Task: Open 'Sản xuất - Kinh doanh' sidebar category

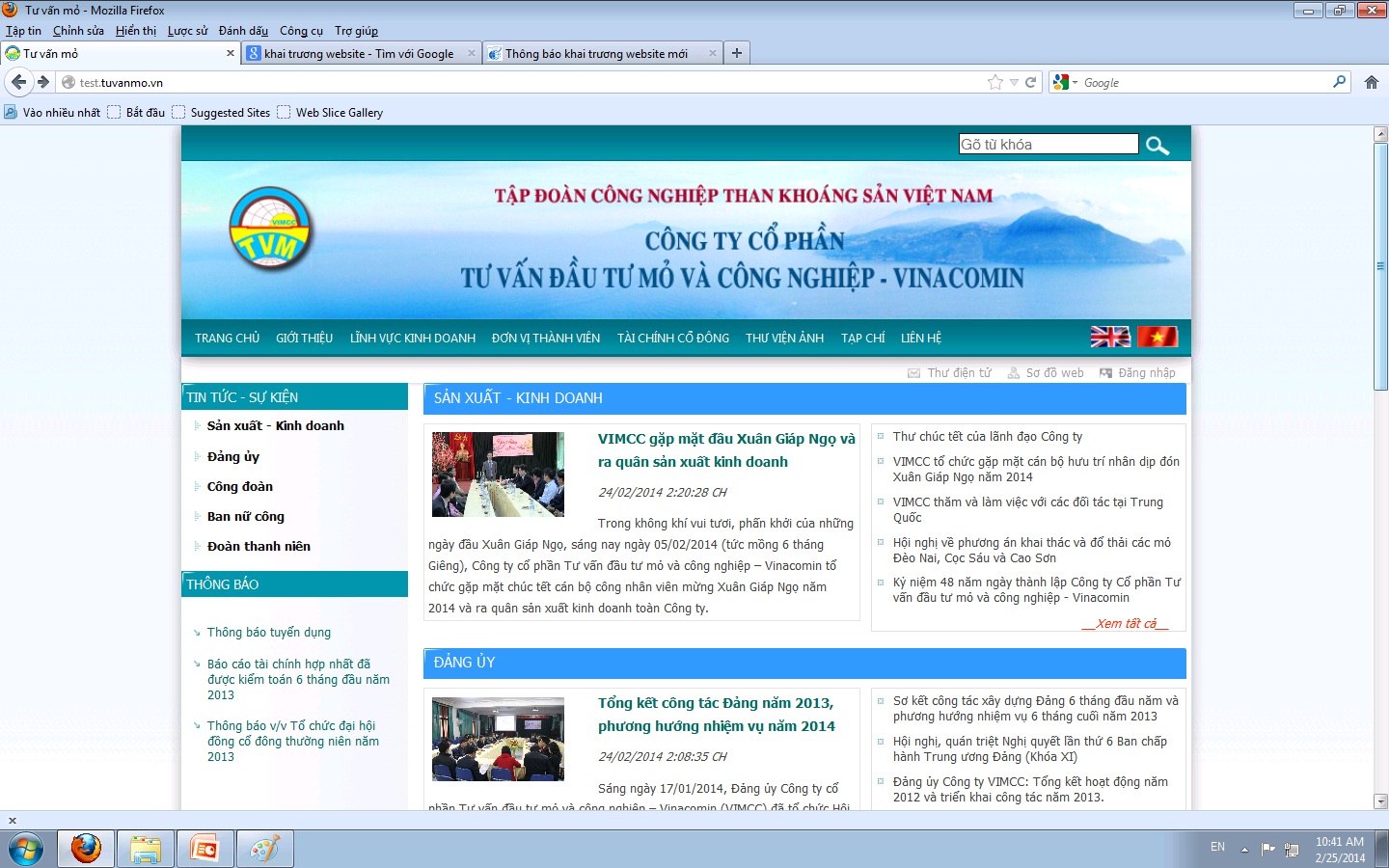Action: click(276, 425)
